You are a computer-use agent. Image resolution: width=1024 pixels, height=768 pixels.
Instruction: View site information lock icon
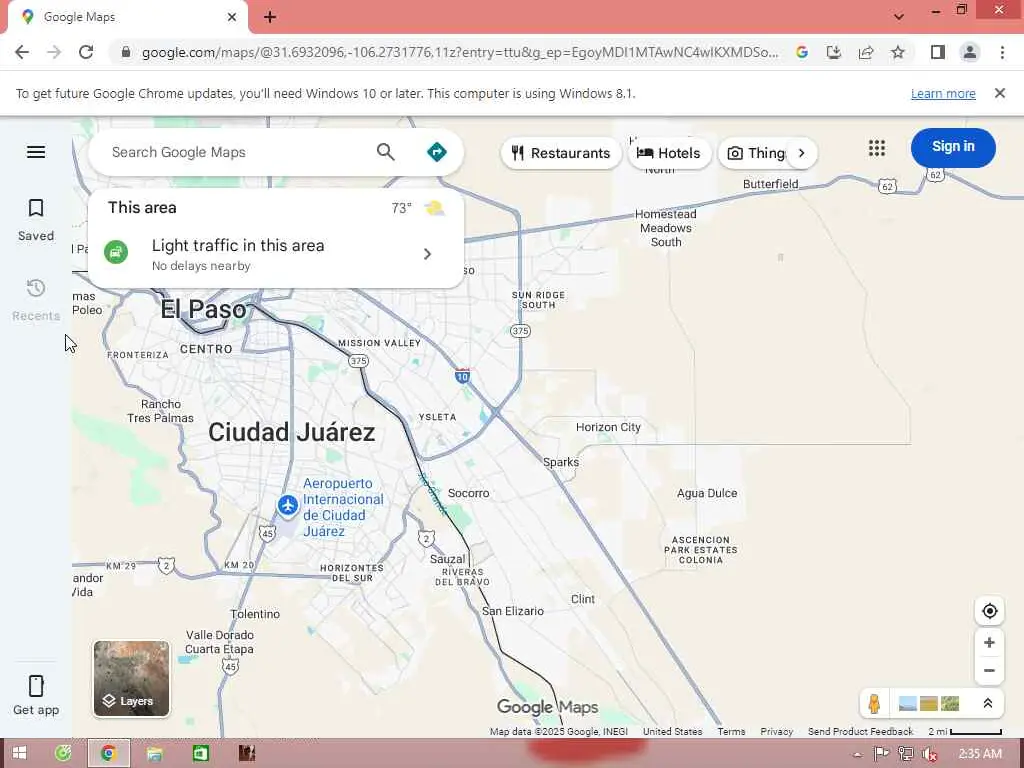[x=125, y=52]
